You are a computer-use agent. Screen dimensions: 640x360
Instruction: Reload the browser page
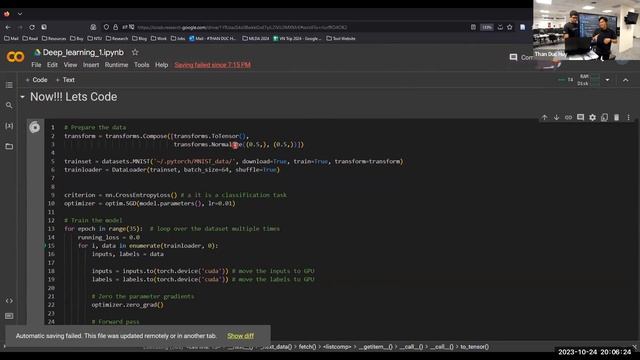(x=32, y=27)
